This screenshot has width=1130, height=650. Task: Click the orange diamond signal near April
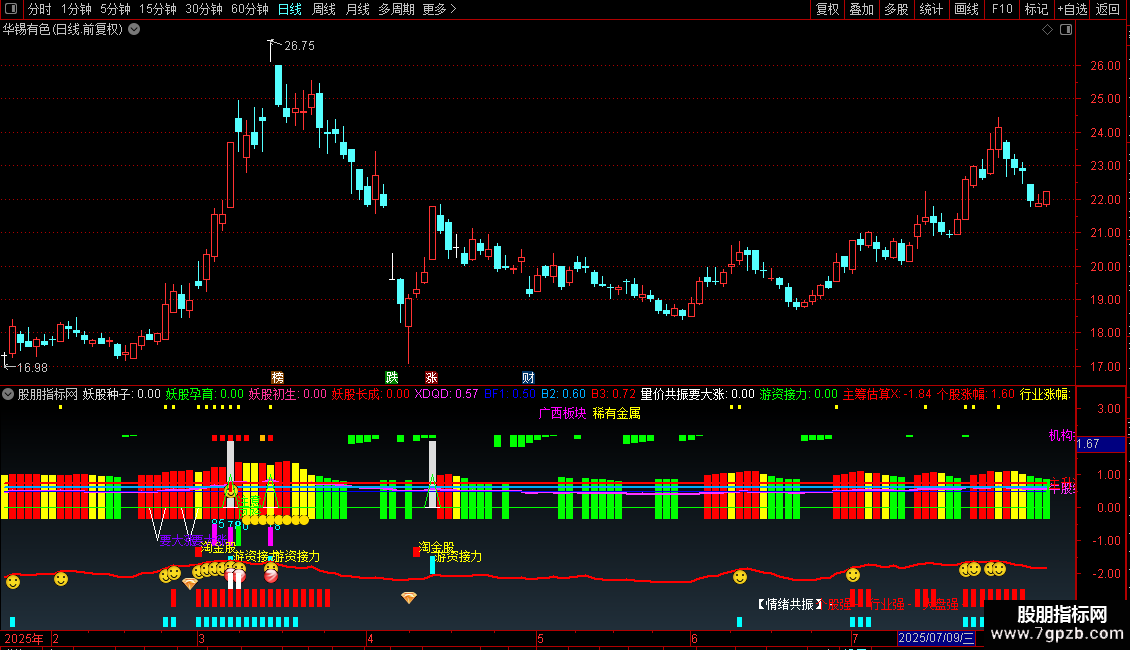coord(409,597)
